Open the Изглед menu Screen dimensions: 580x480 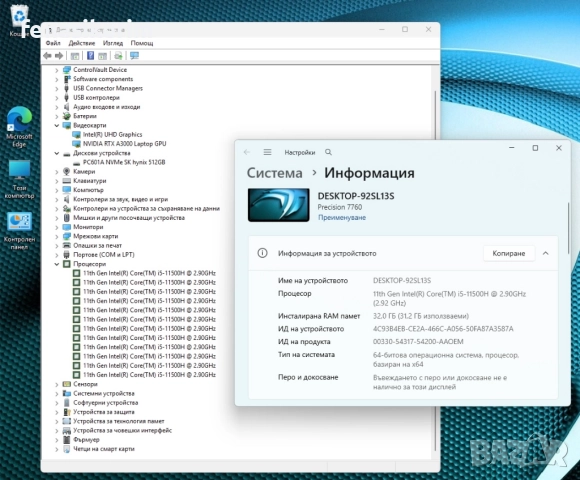[x=113, y=43]
